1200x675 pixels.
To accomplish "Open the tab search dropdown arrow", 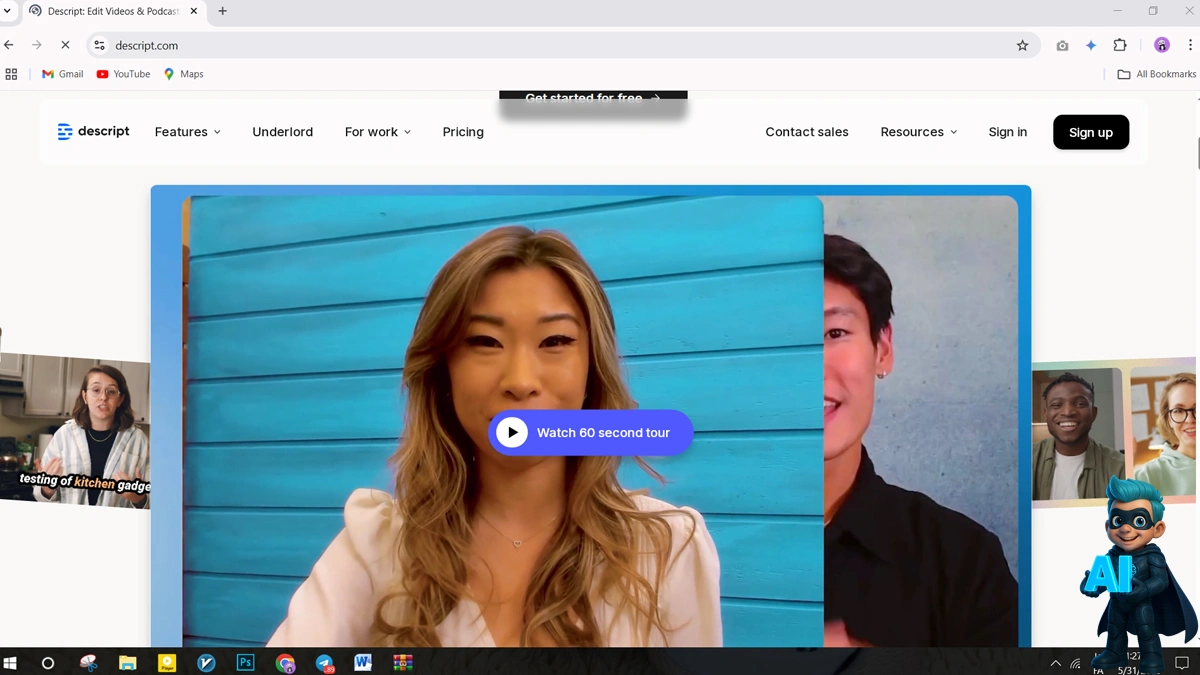I will pyautogui.click(x=7, y=11).
